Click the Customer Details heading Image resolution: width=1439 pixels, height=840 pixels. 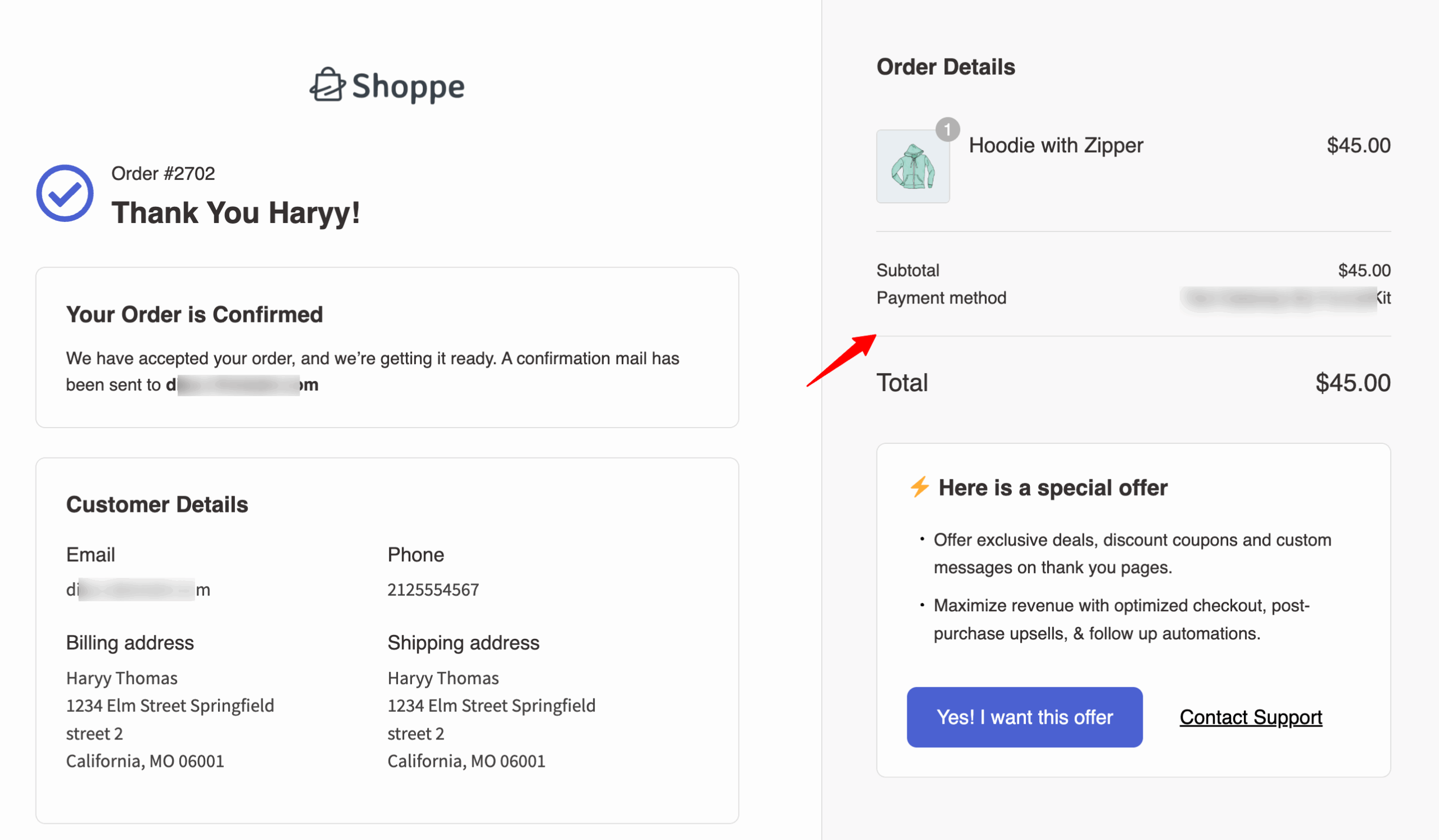(157, 505)
